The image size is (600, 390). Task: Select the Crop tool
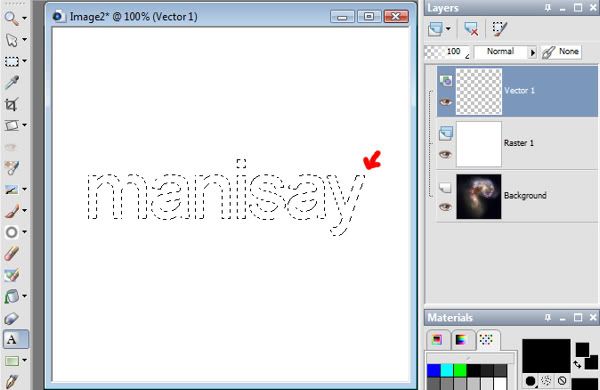click(11, 104)
